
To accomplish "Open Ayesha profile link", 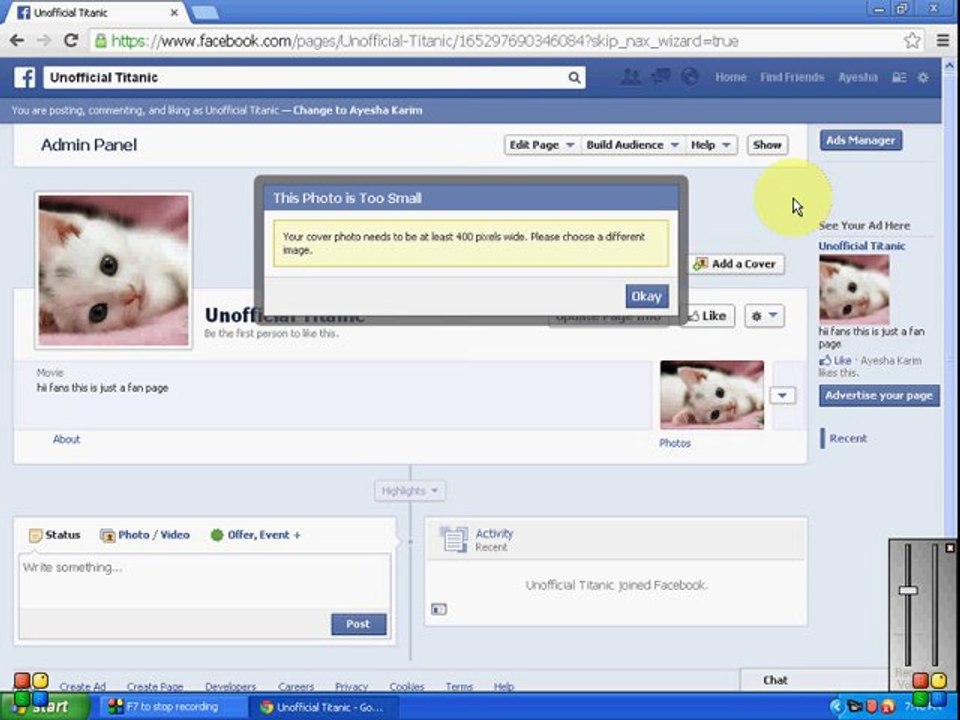I will (x=858, y=77).
